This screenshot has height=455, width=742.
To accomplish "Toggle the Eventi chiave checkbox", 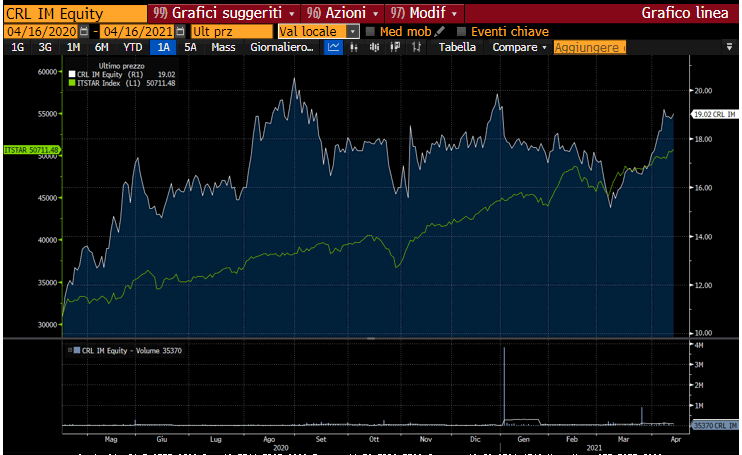I will click(461, 31).
